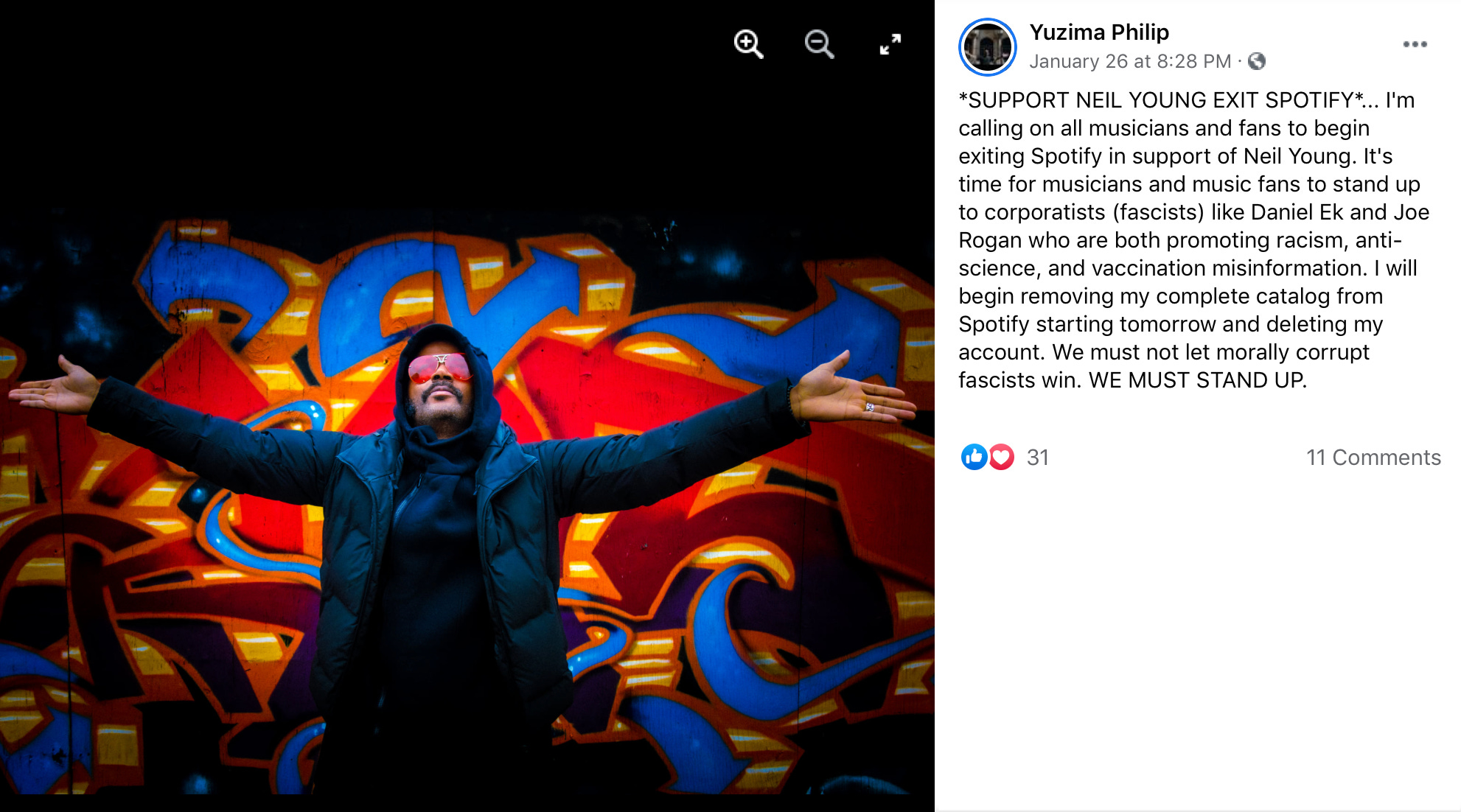Enter fullscreen photo view
The image size is (1461, 812).
[x=890, y=44]
